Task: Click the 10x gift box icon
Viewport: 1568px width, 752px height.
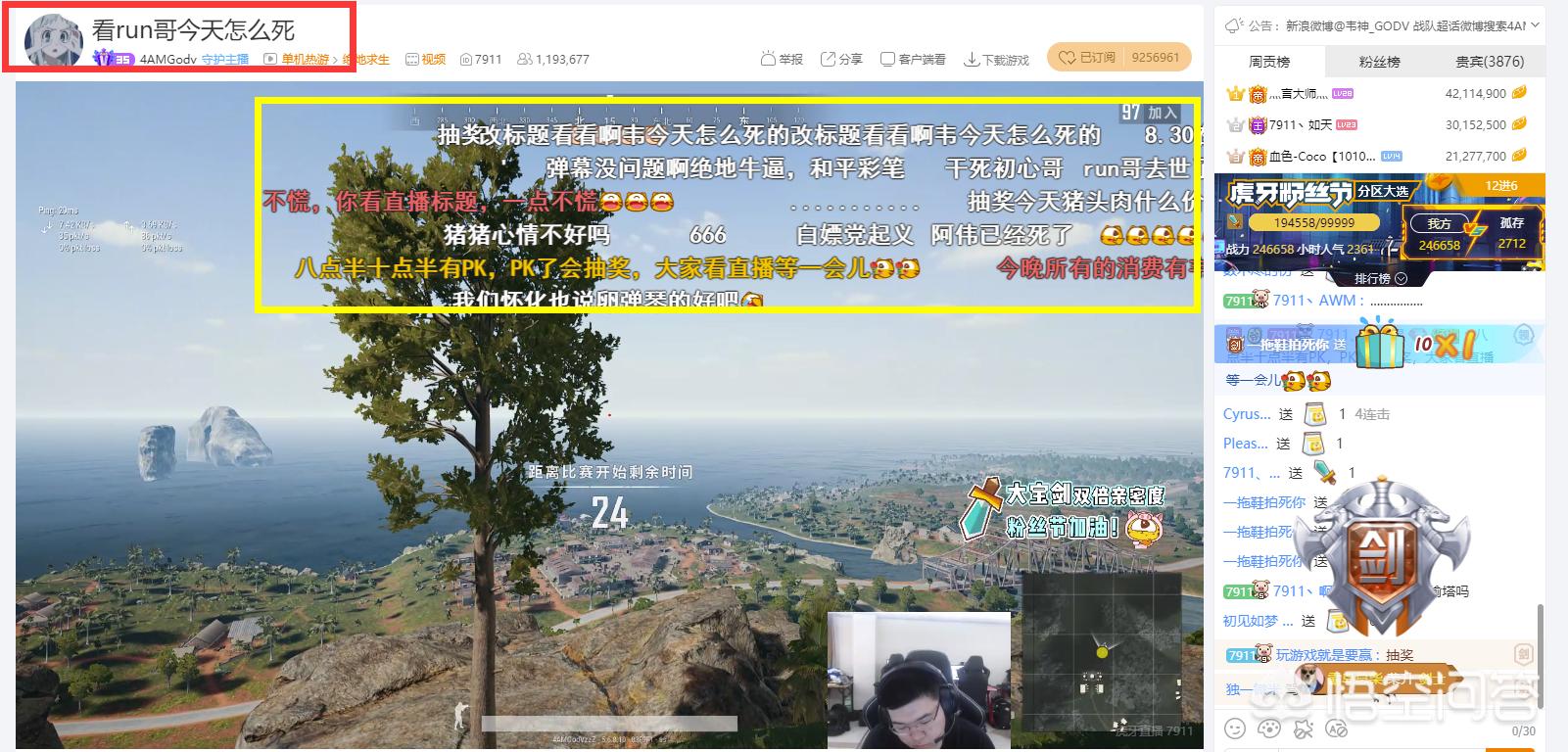Action: point(1381,344)
